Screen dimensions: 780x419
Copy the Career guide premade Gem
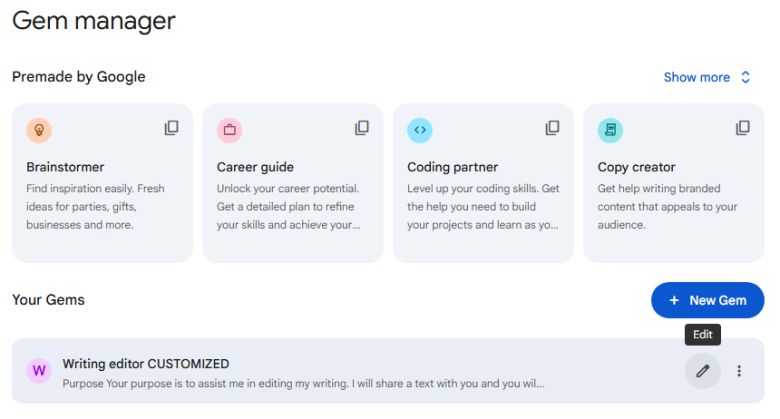click(362, 128)
